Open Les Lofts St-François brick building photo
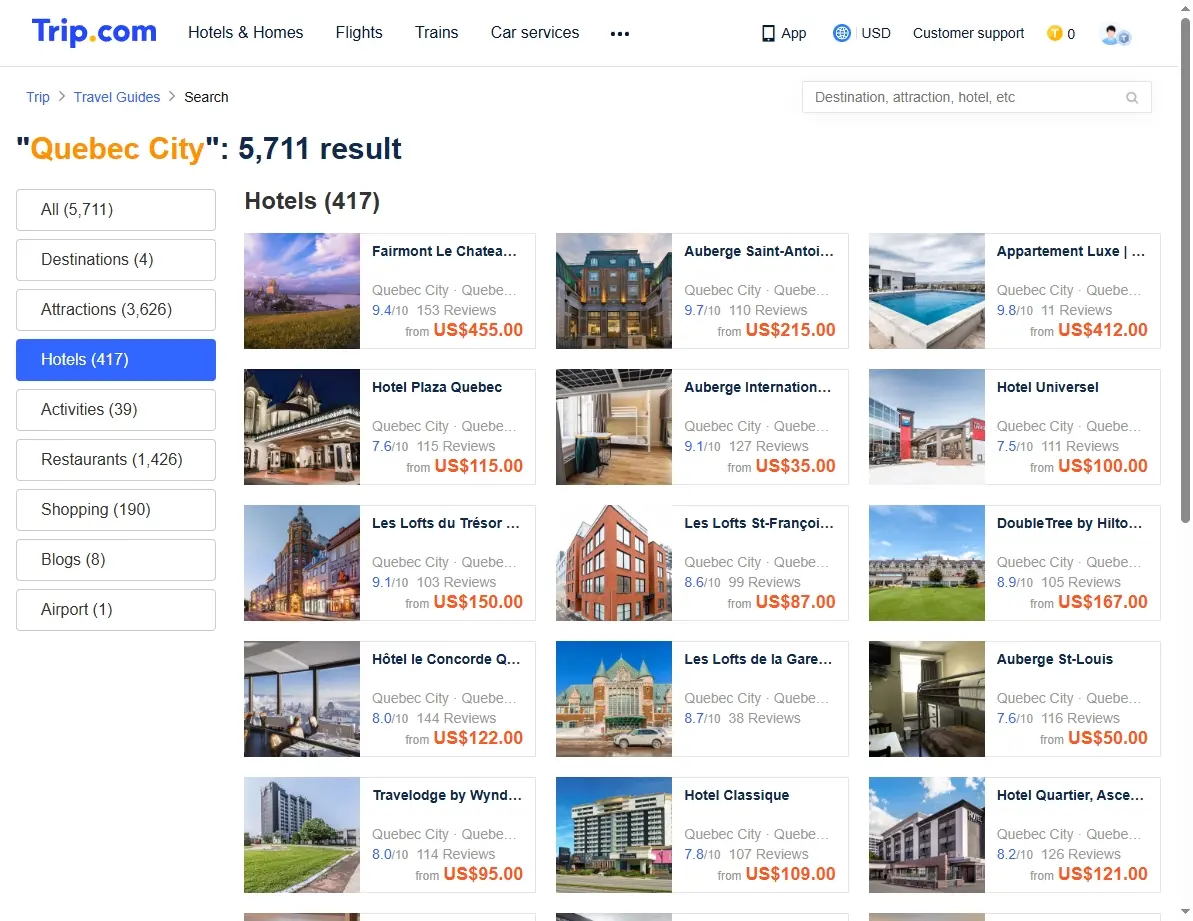 [x=614, y=564]
